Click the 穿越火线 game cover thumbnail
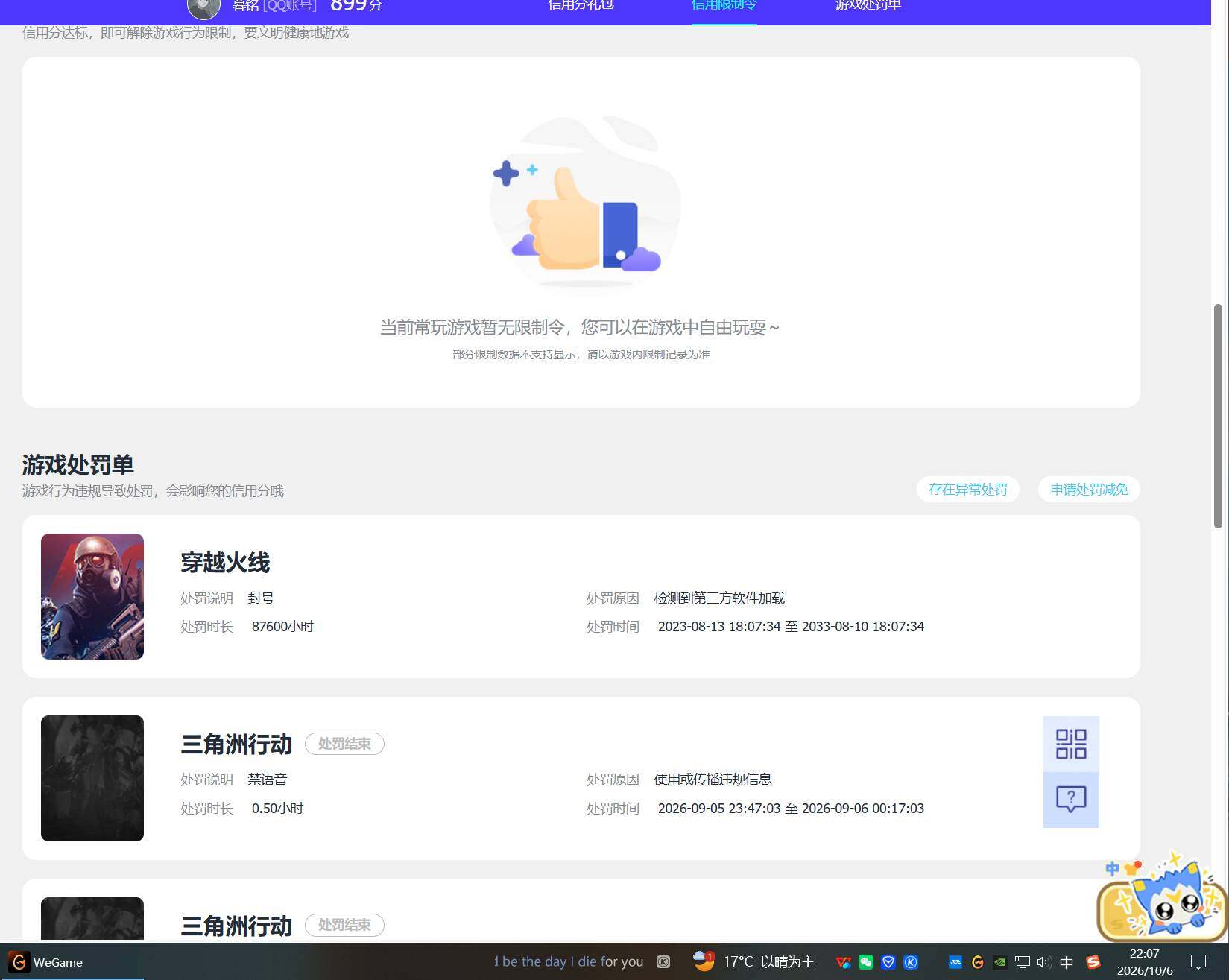This screenshot has width=1229, height=980. pyautogui.click(x=92, y=596)
